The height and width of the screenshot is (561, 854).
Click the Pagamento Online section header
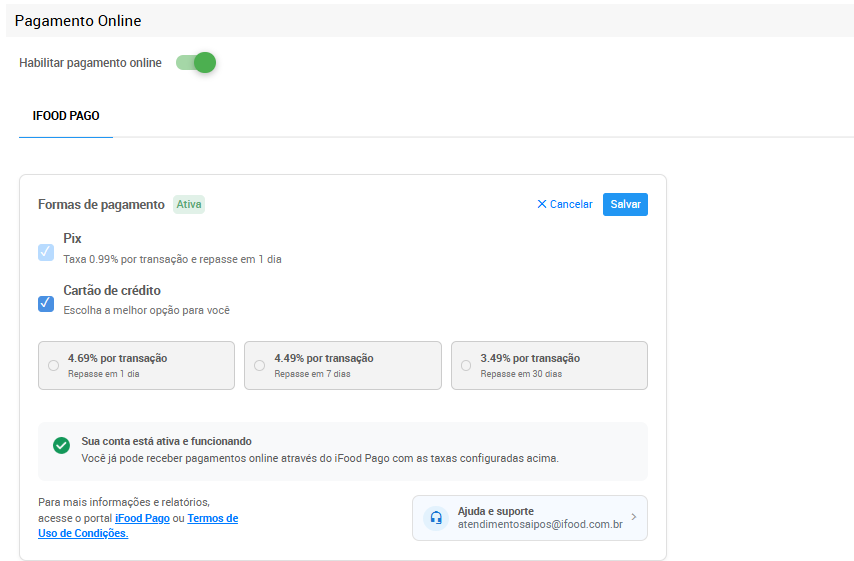click(x=78, y=21)
